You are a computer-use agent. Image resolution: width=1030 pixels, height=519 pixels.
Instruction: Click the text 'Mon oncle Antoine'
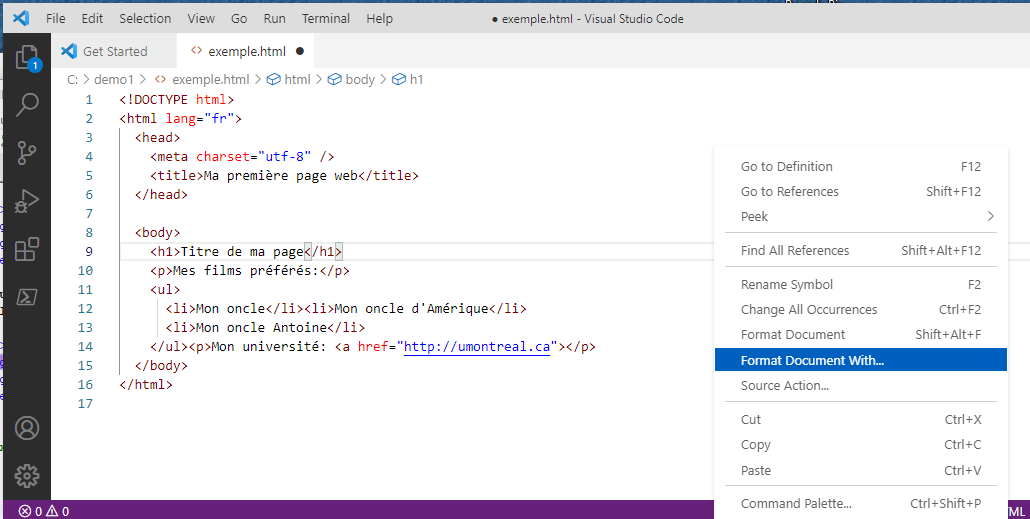pos(261,327)
